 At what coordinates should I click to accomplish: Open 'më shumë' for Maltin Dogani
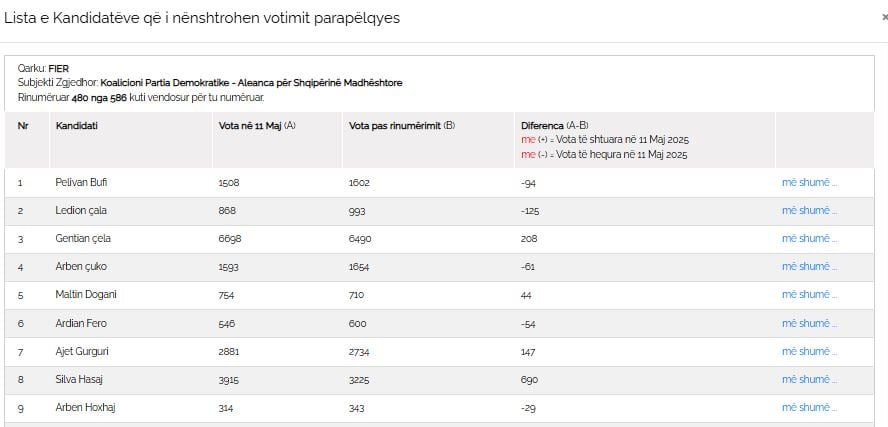tap(809, 294)
